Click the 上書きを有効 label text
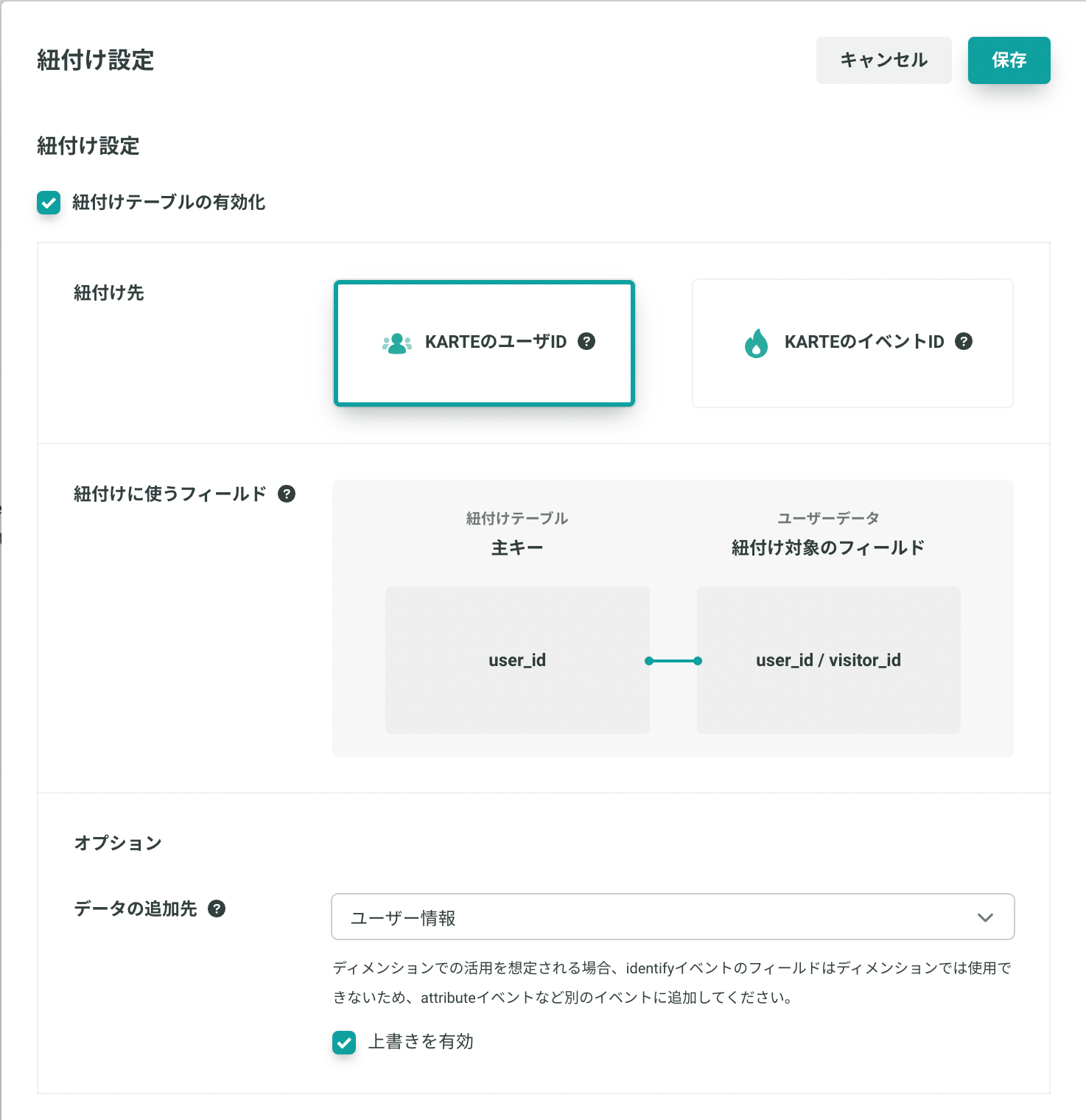This screenshot has width=1086, height=1120. [421, 1041]
